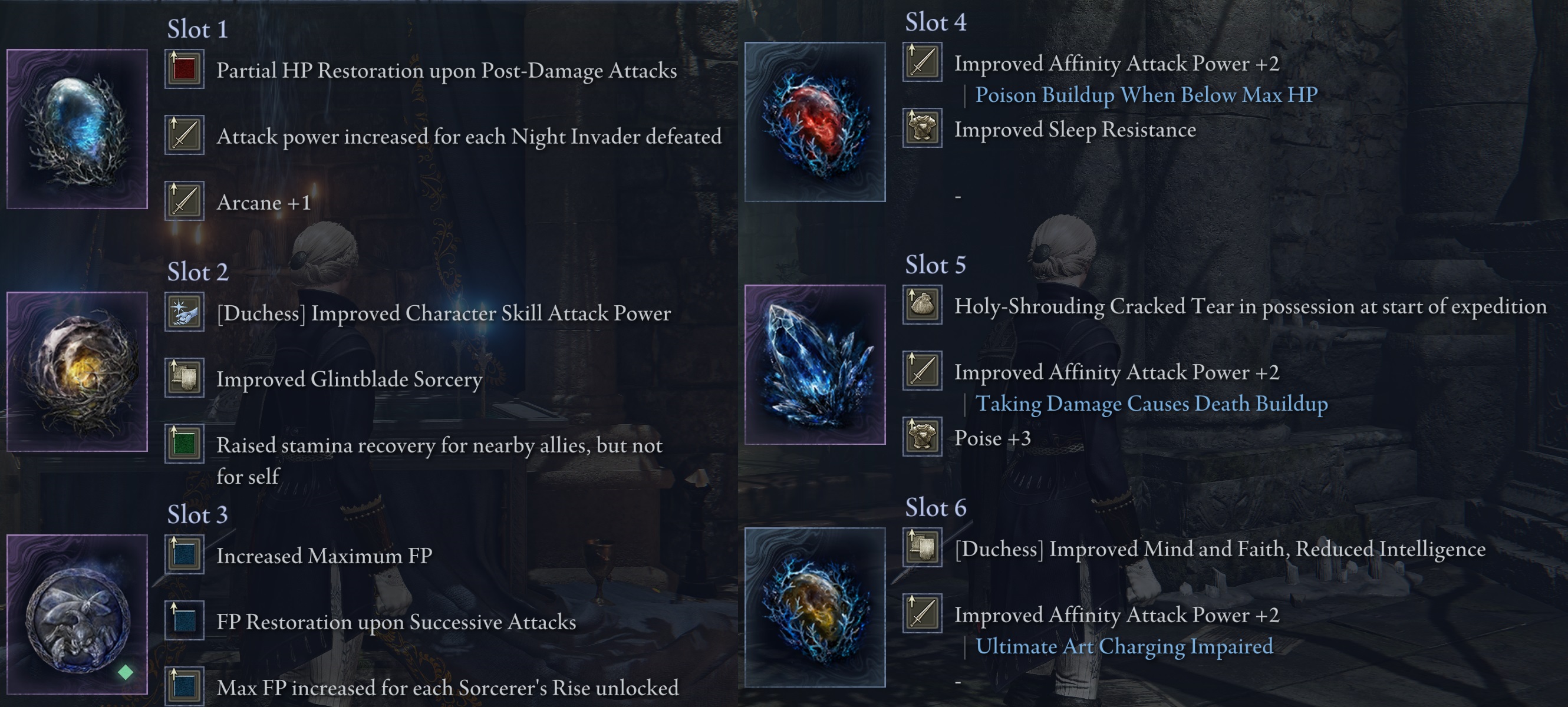Screen dimensions: 1568x707
Task: Click the Improved Sleep Resistance armor icon
Action: (x=921, y=128)
